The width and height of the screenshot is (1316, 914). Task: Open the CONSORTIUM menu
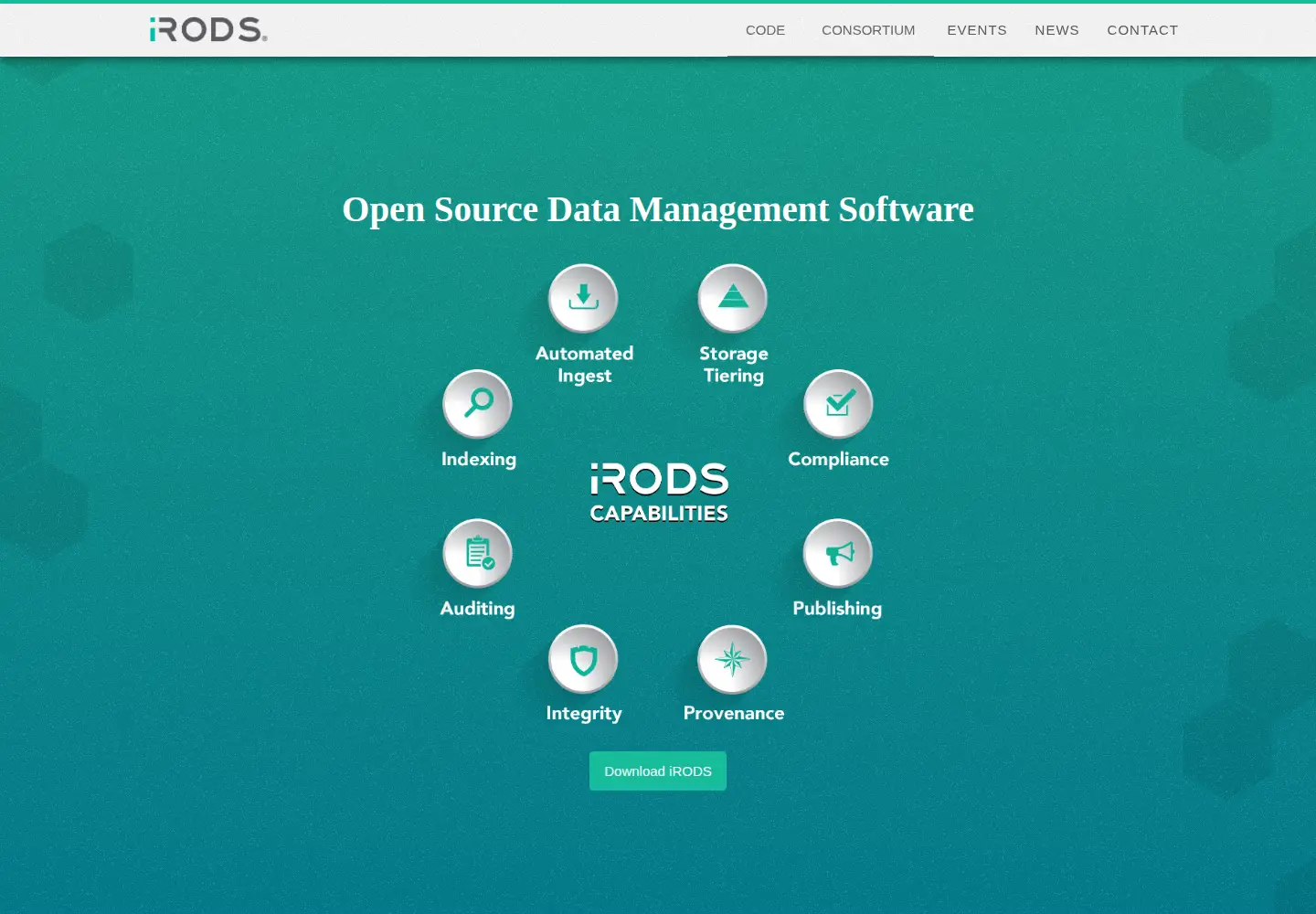pyautogui.click(x=868, y=30)
